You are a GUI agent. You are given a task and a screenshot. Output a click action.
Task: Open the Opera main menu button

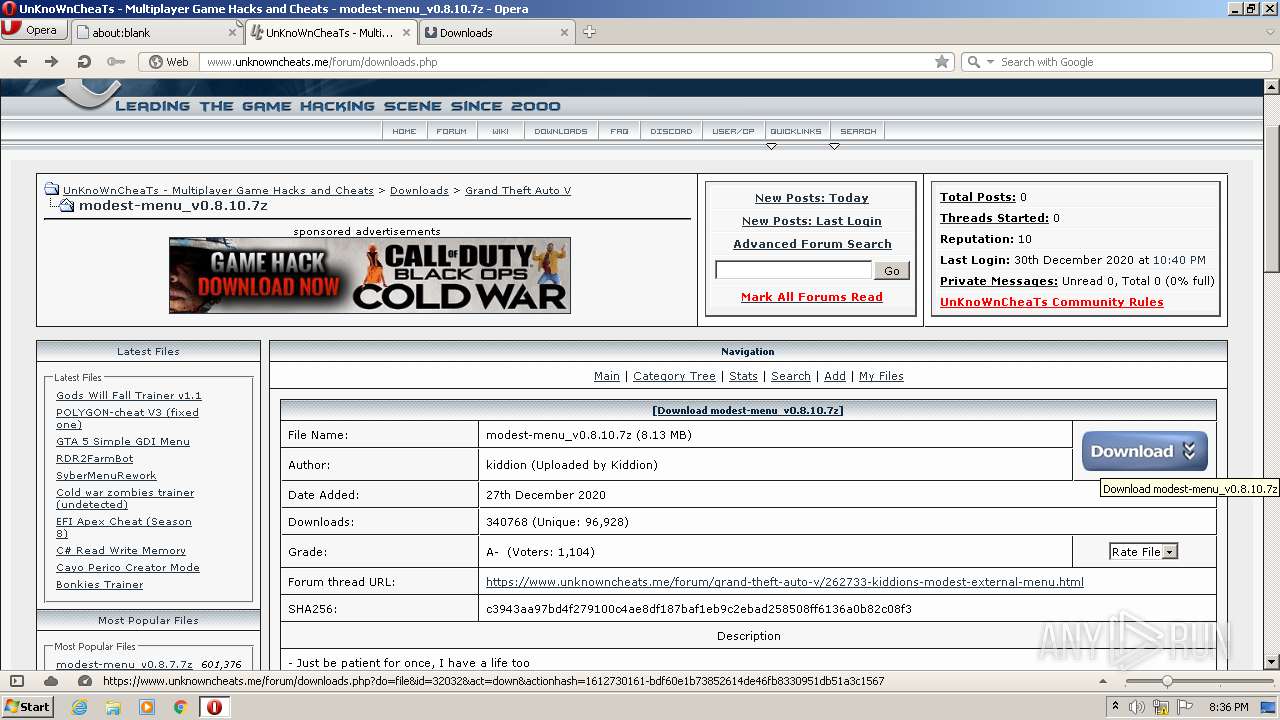[x=35, y=30]
